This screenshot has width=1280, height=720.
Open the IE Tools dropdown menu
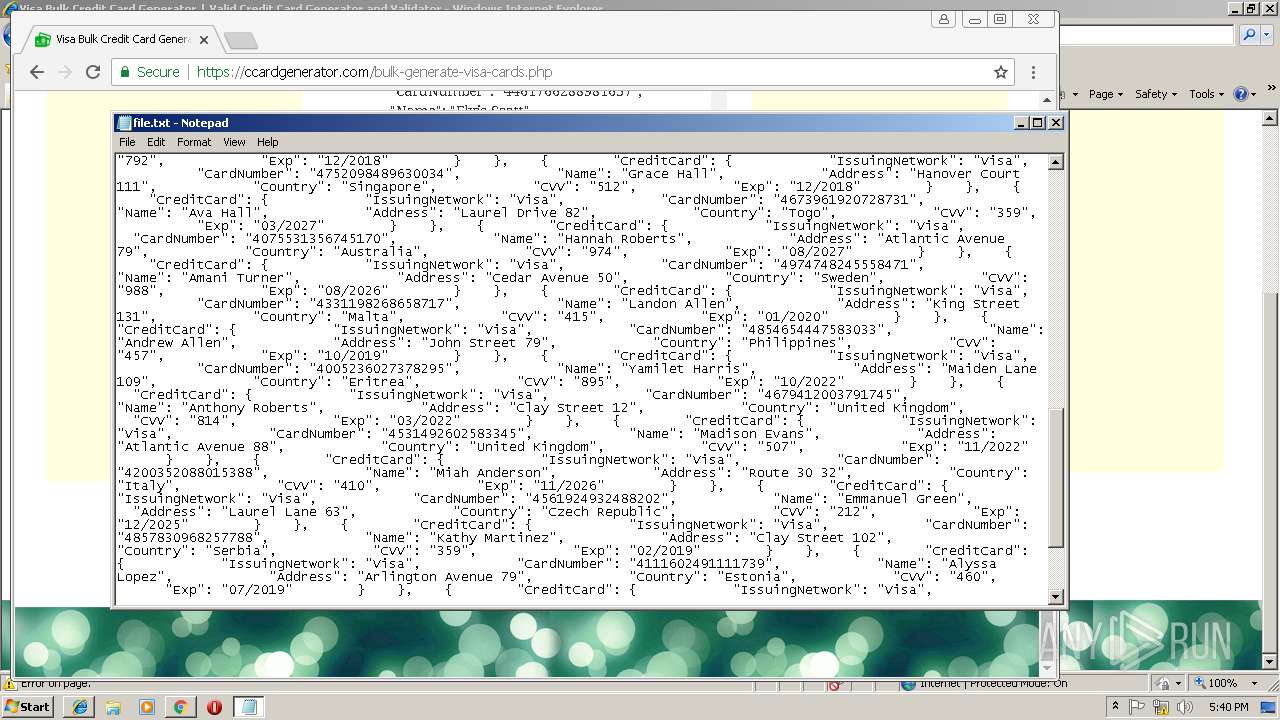1206,94
